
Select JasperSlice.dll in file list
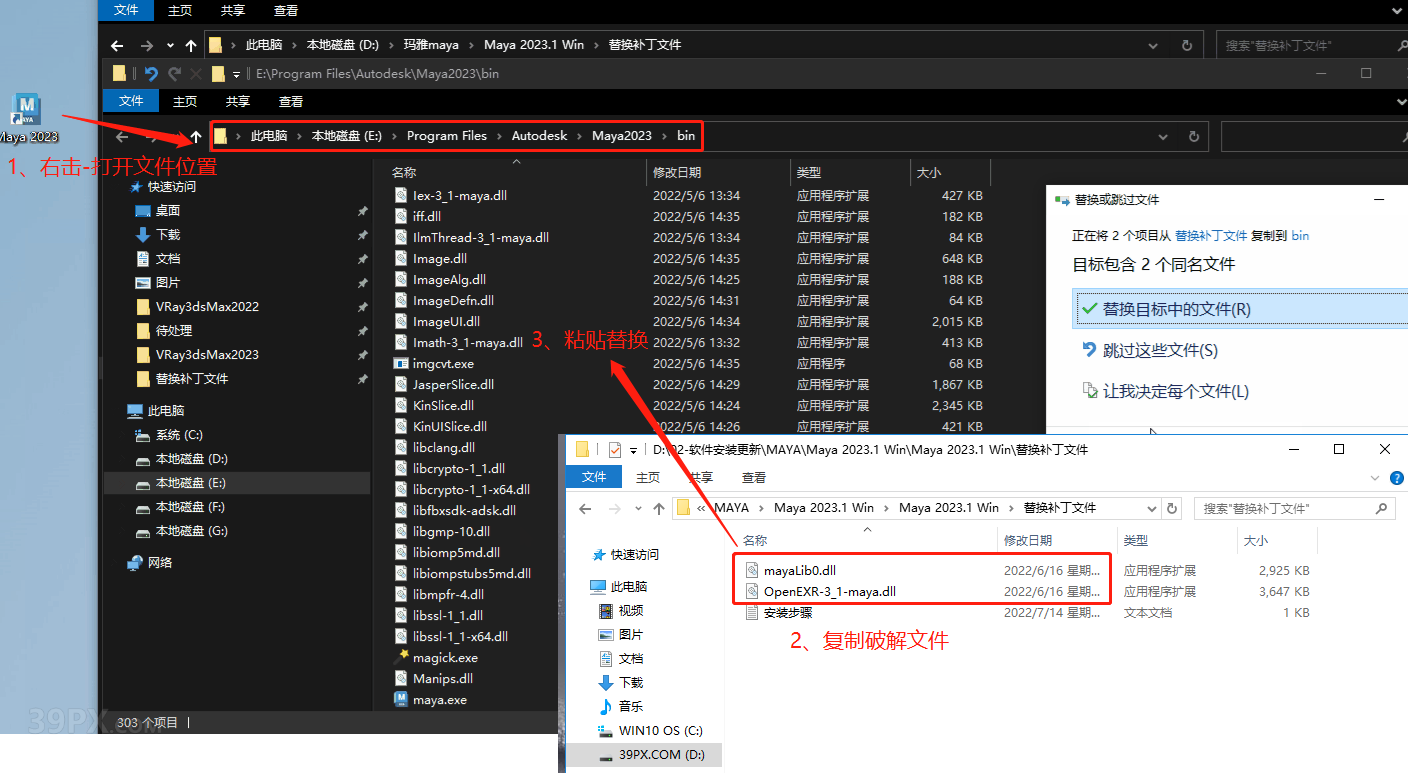click(x=690, y=385)
